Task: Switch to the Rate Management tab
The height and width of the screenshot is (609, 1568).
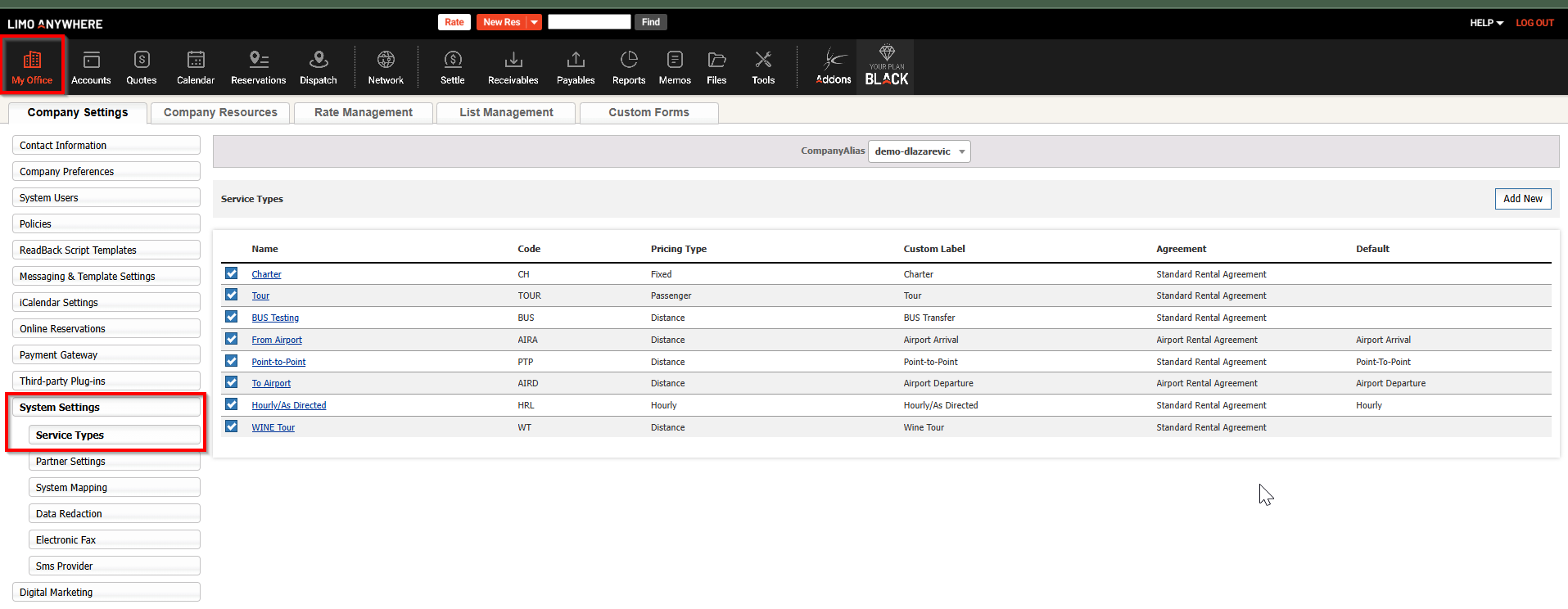Action: click(364, 113)
